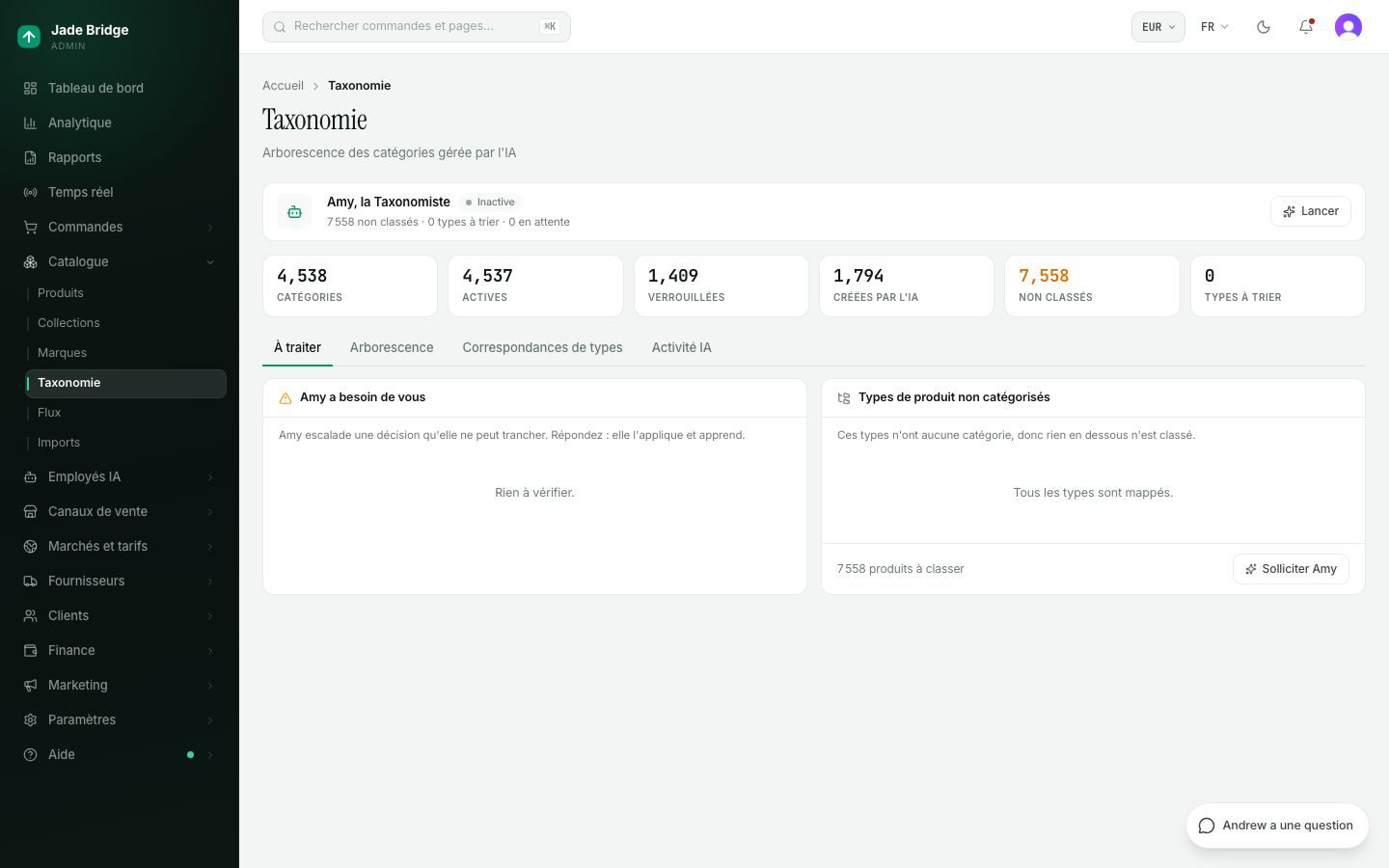Click the Clients people icon

pyautogui.click(x=30, y=615)
